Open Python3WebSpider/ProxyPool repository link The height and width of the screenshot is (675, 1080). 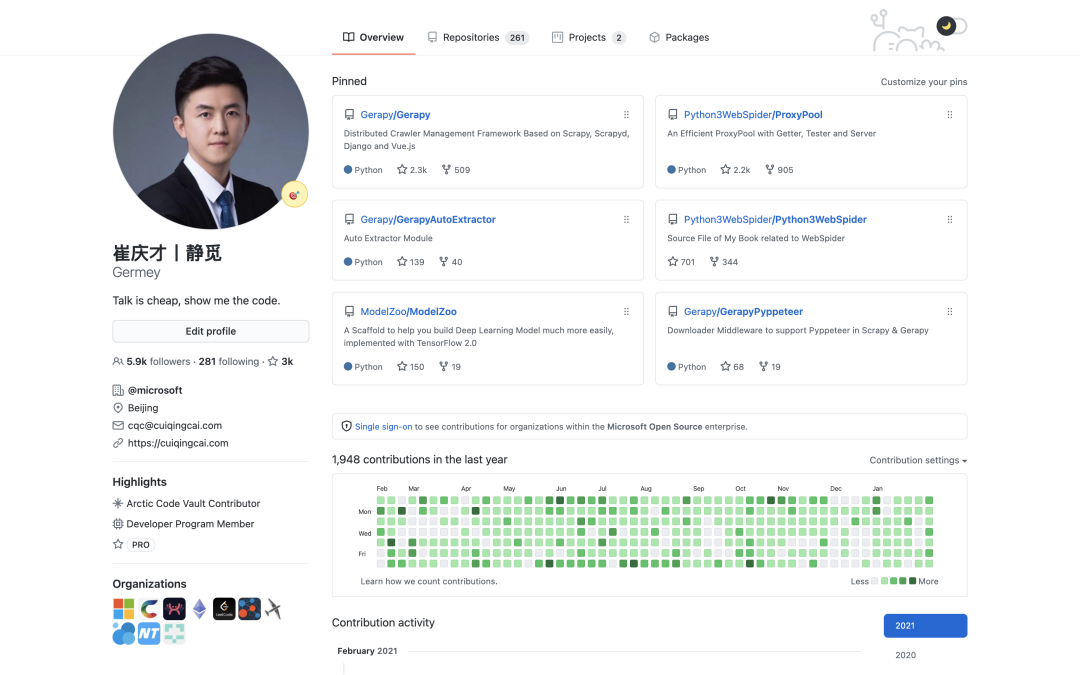[753, 115]
